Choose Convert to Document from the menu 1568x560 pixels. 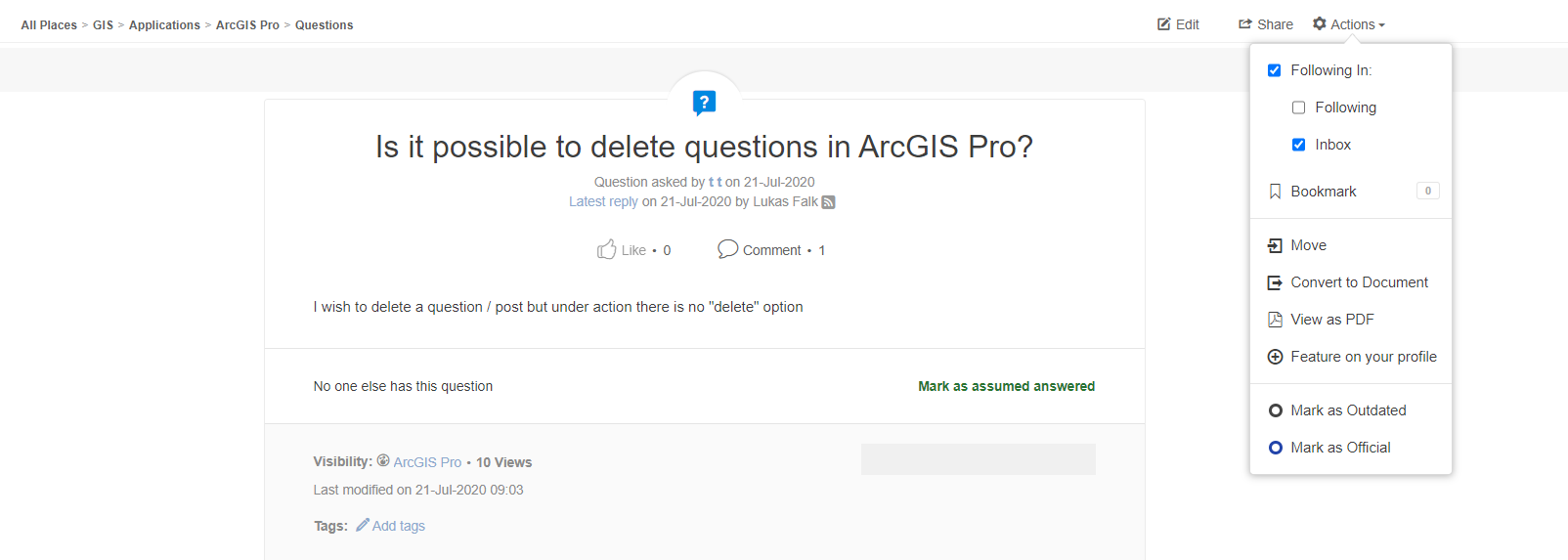pos(1359,282)
